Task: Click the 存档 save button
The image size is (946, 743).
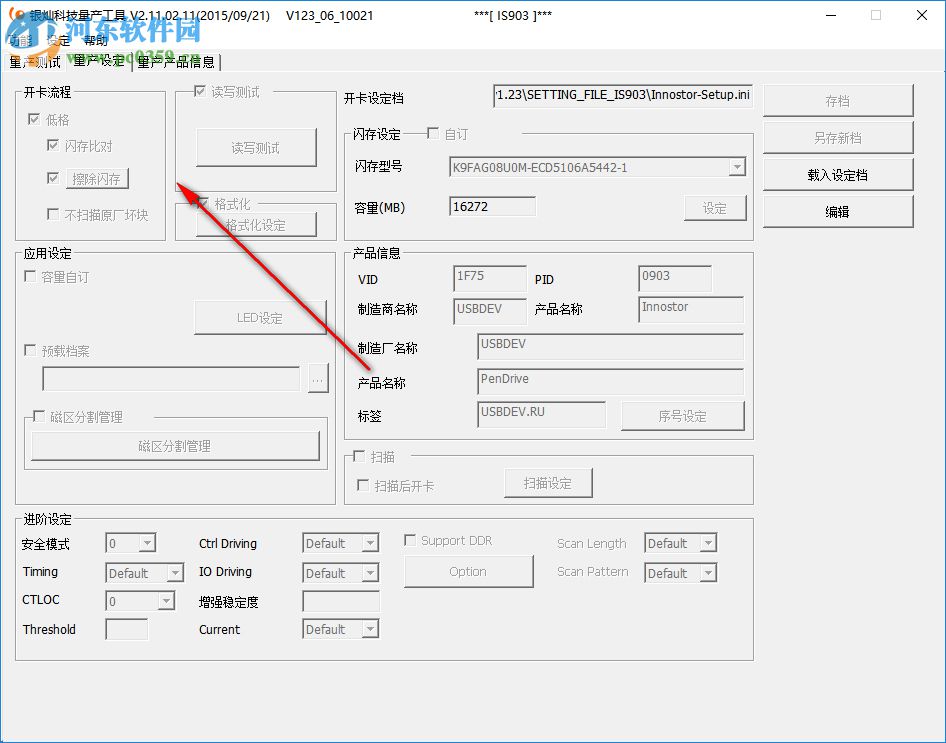Action: (x=838, y=100)
